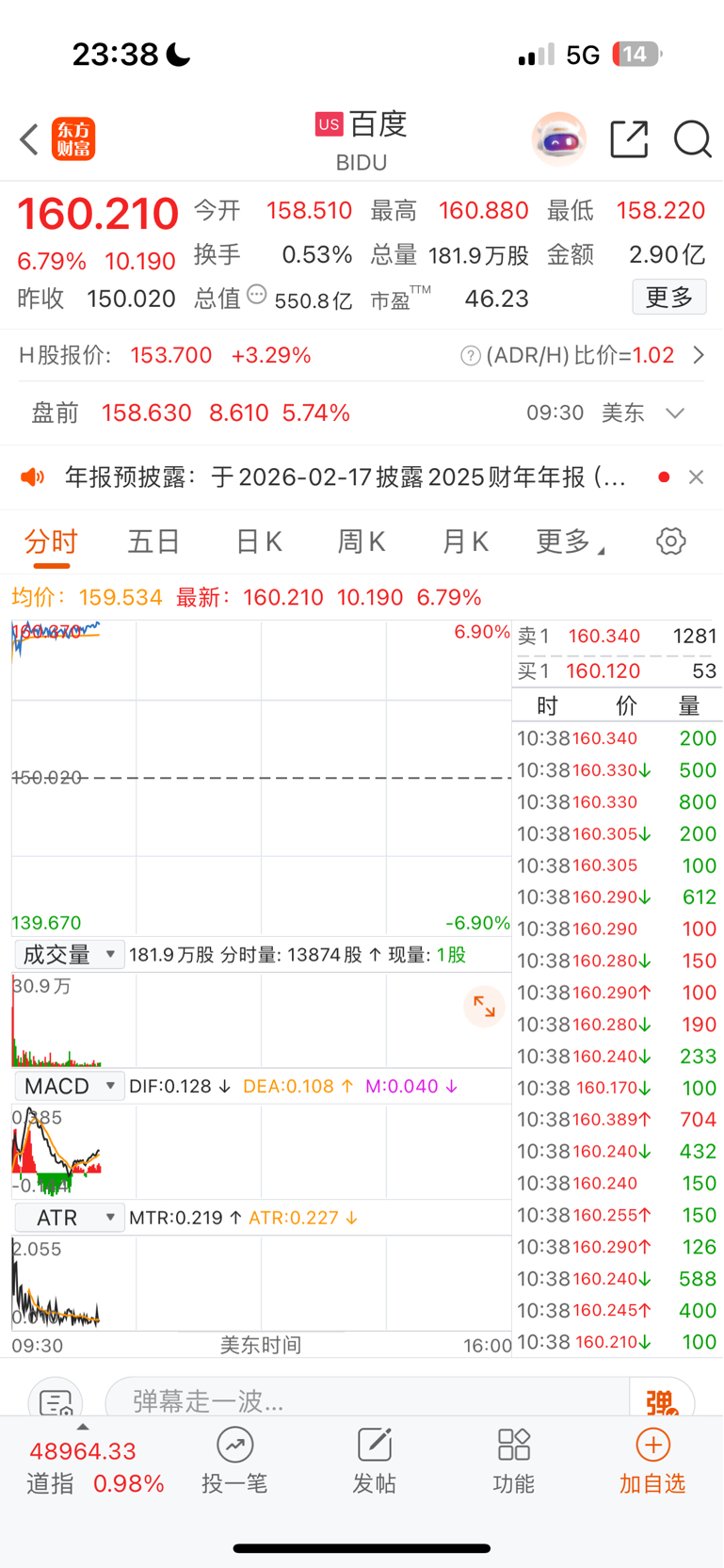This screenshot has width=724, height=1568.
Task: Open the ATR indicator dropdown
Action: 69,1218
